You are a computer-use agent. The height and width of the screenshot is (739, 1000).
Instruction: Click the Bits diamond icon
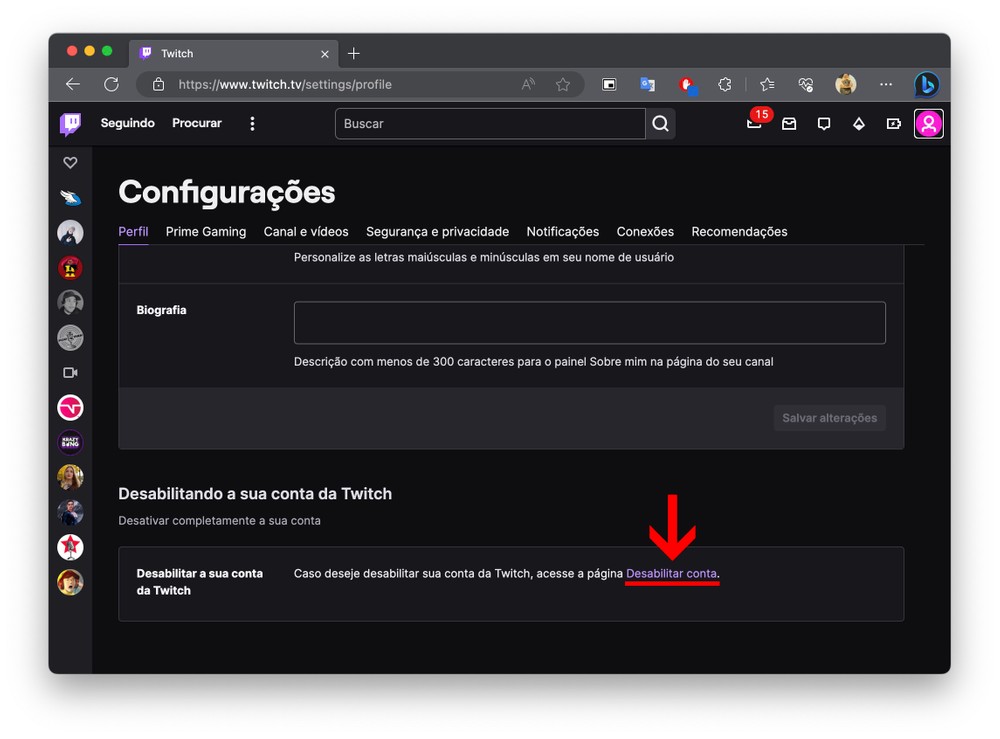tap(859, 124)
